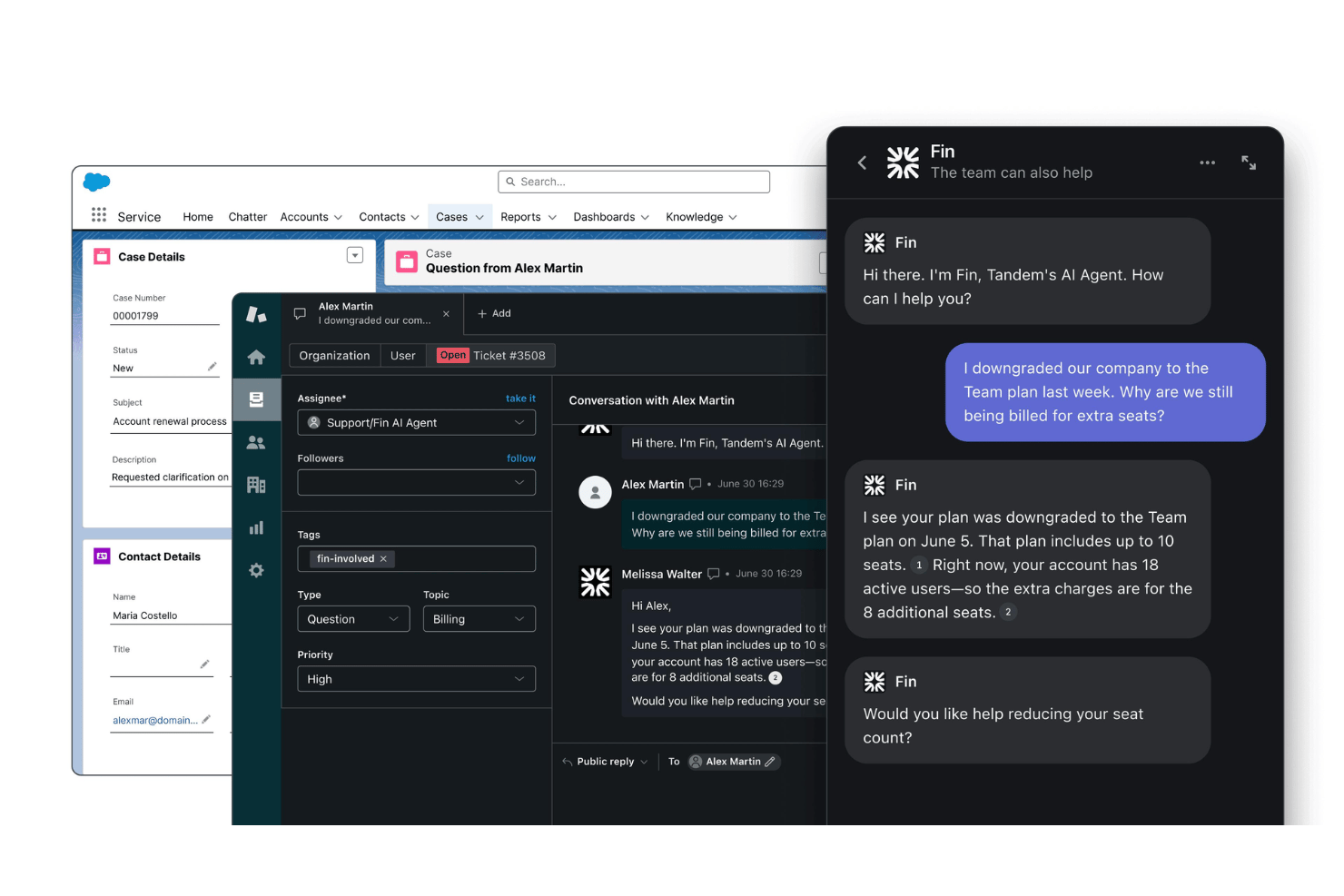Image resolution: width=1344 pixels, height=896 pixels.
Task: Open the Assignee Support/Fin AI Agent dropdown
Action: point(416,422)
